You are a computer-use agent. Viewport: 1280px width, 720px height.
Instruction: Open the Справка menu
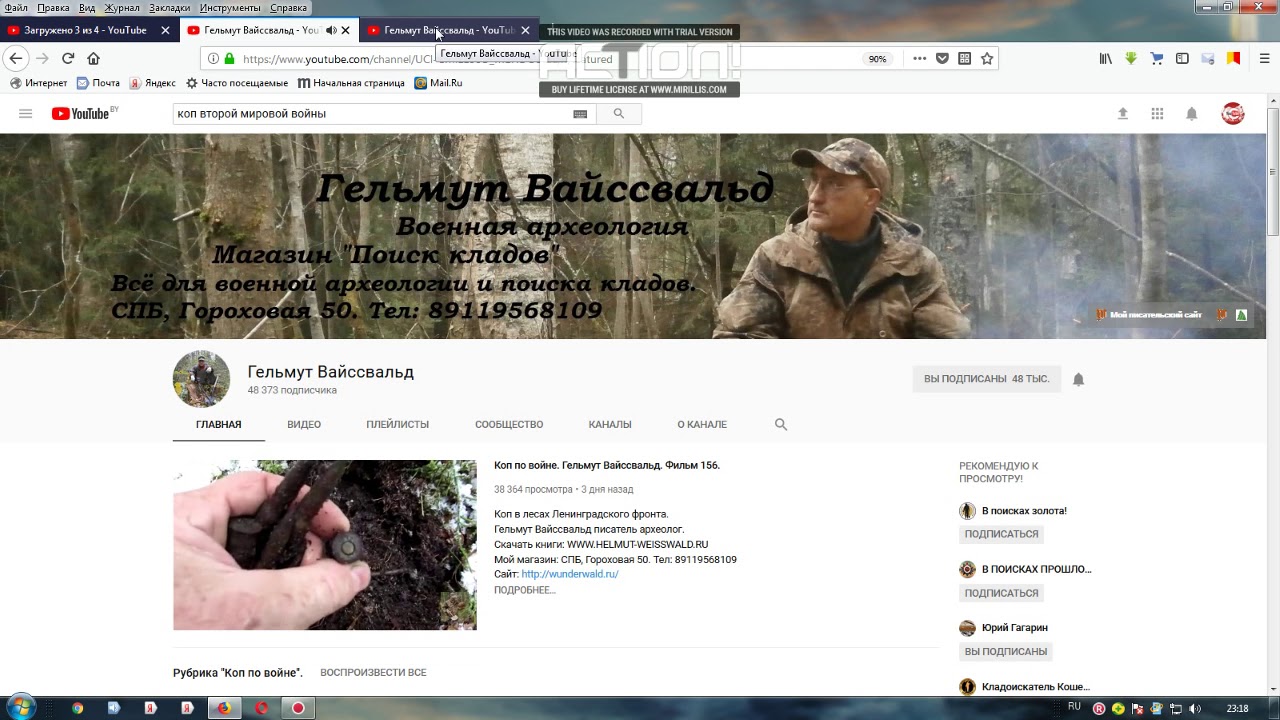288,8
